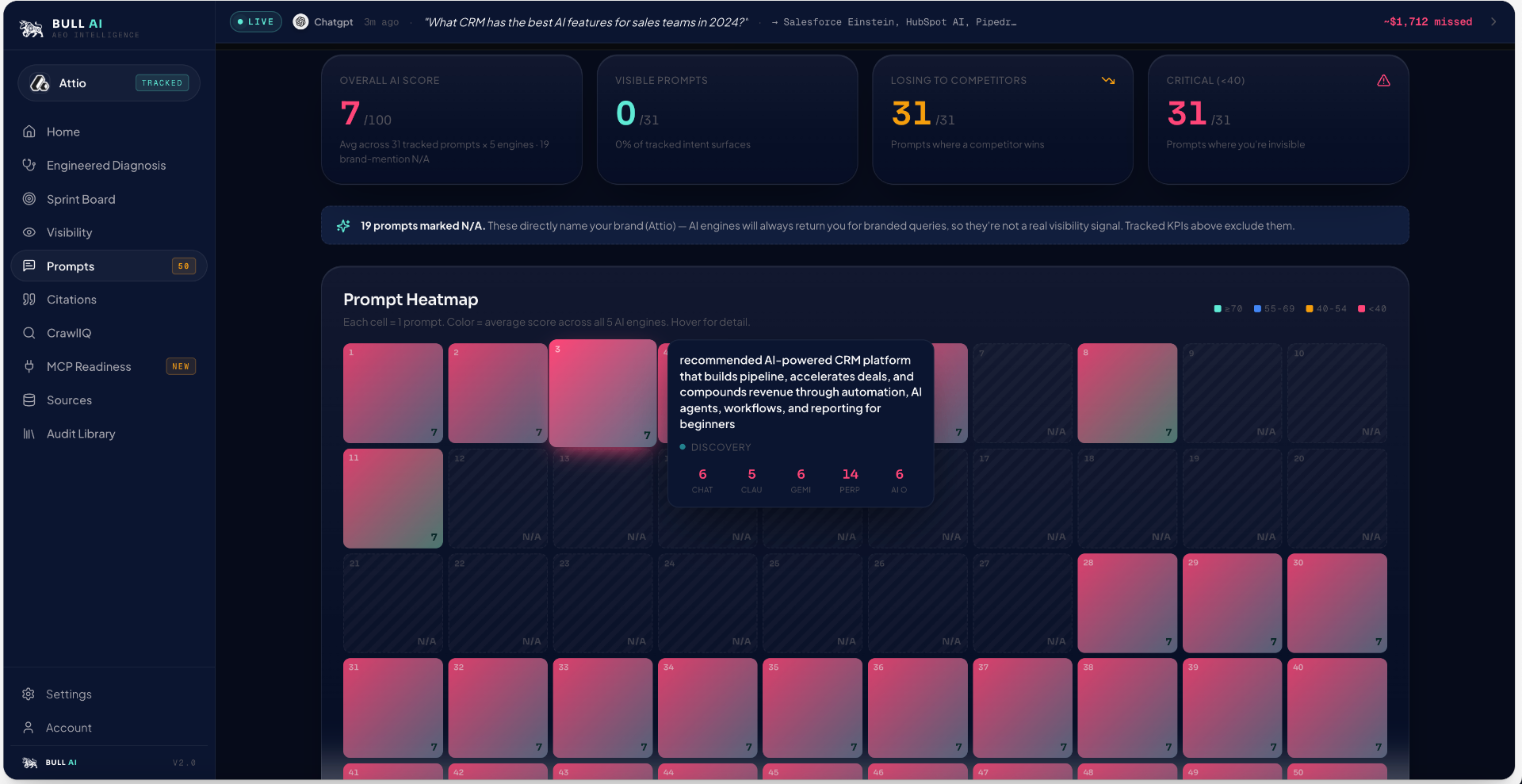This screenshot has width=1522, height=784.
Task: Select heatmap cell 11
Action: click(393, 498)
